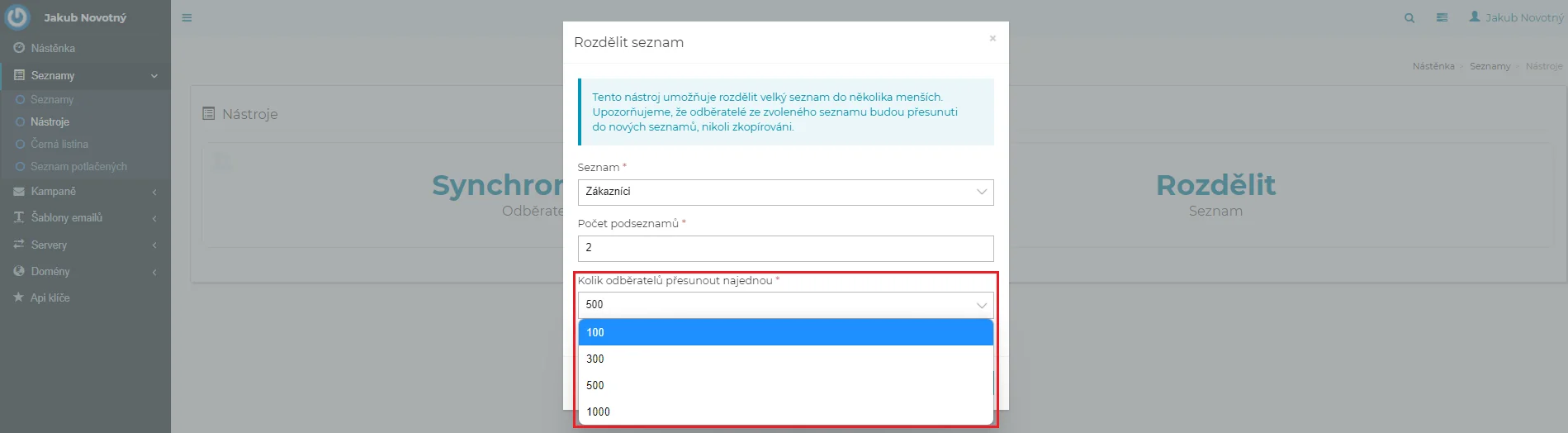Open Nástěnka dashboard in sidebar
The height and width of the screenshot is (433, 1568).
pos(52,48)
